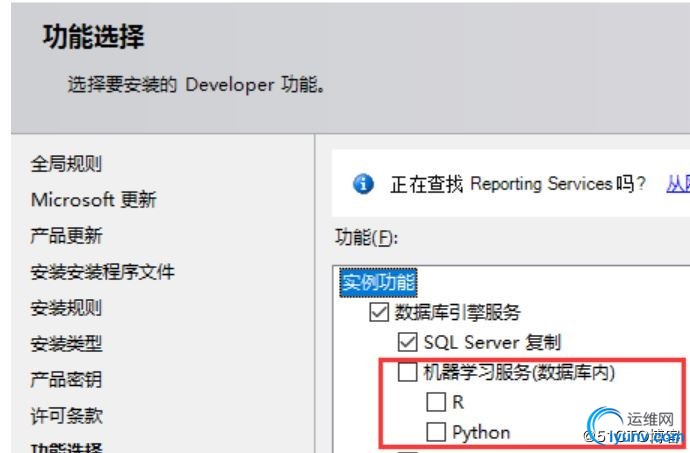Viewport: 690px width, 453px height.
Task: Uncheck the SQL Server 复制 checkbox
Action: [x=407, y=342]
